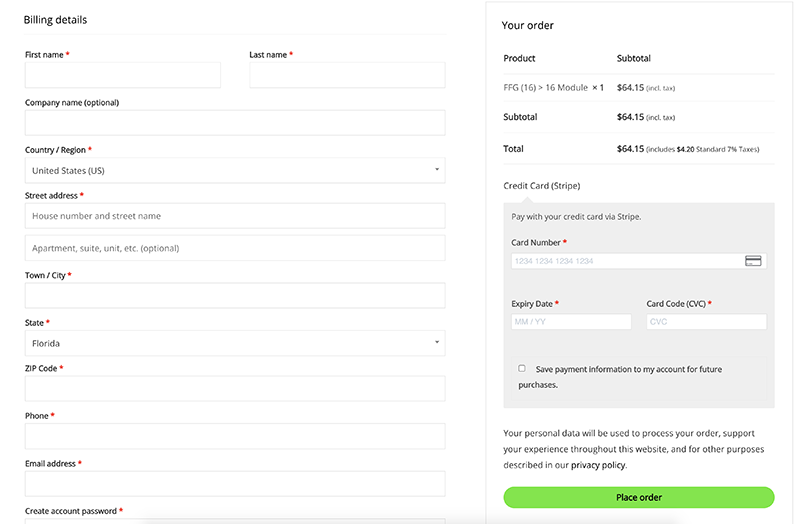The image size is (800, 524).
Task: Focus the Town / City input
Action: coord(235,295)
